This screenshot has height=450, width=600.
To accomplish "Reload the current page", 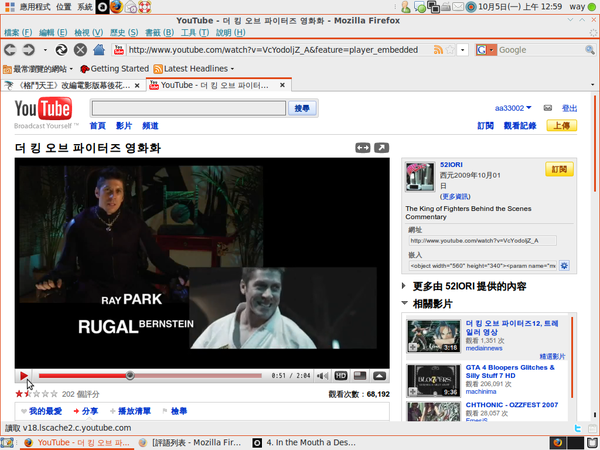I will [61, 50].
